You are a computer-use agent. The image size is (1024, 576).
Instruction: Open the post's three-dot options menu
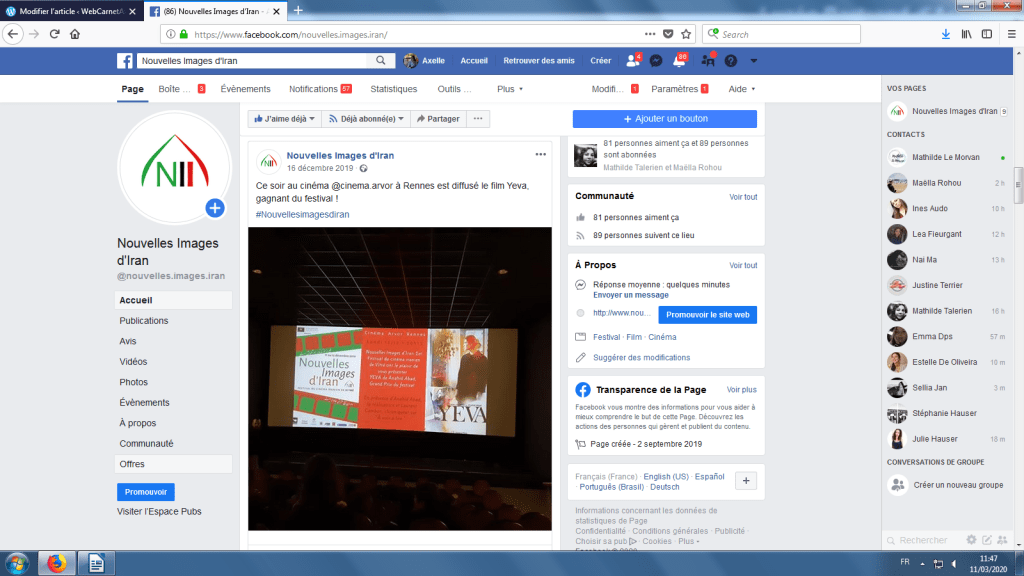tap(541, 155)
